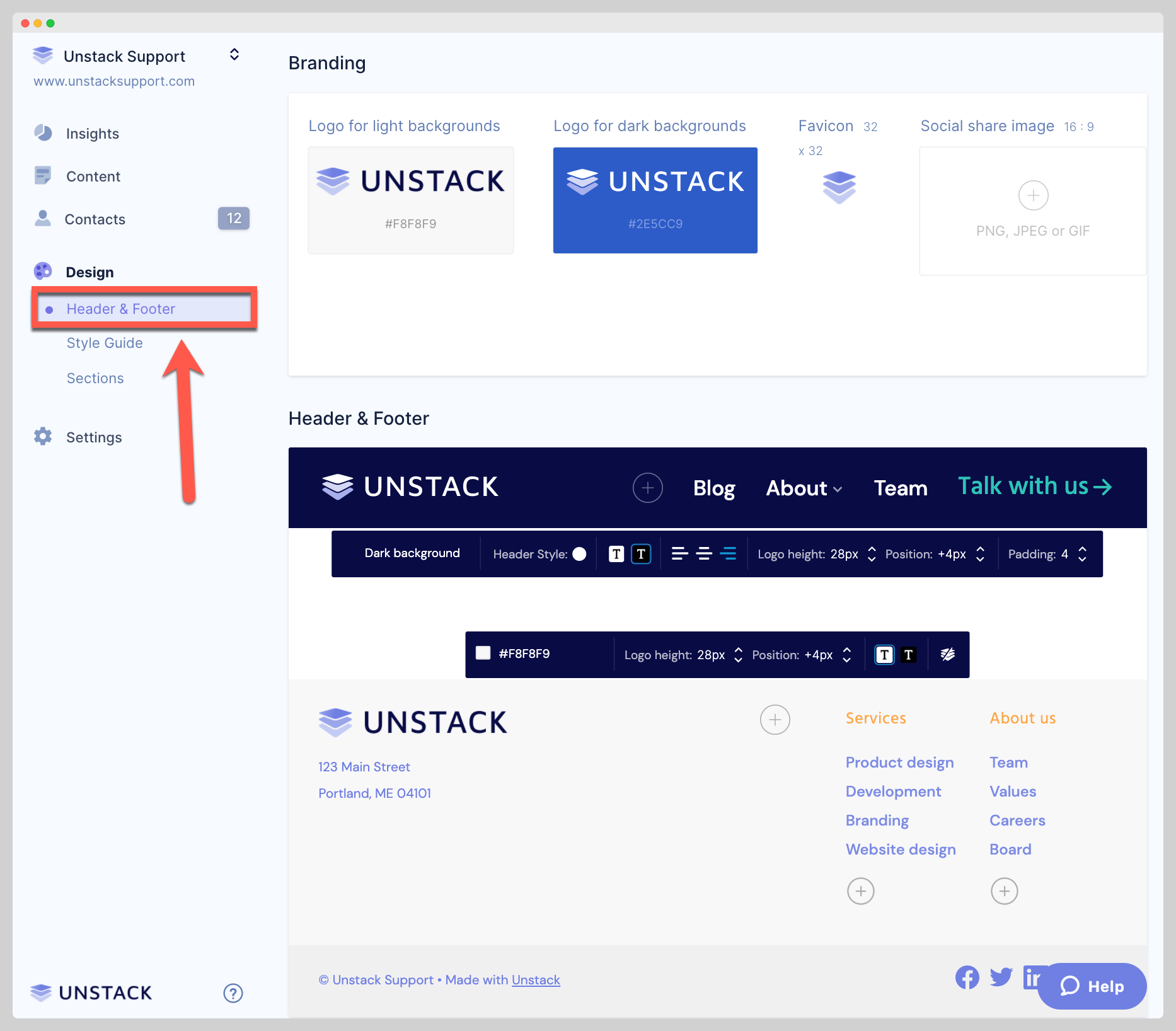The height and width of the screenshot is (1031, 1176).
Task: Click the footer #F8F8F9 color swatch
Action: (x=483, y=654)
